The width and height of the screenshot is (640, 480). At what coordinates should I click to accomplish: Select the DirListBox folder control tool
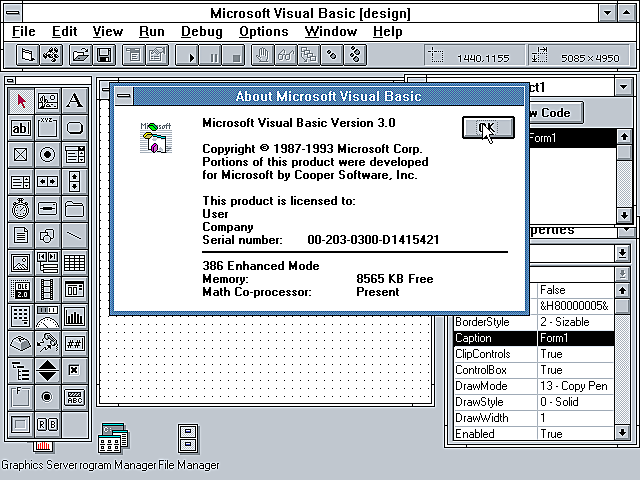point(74,209)
